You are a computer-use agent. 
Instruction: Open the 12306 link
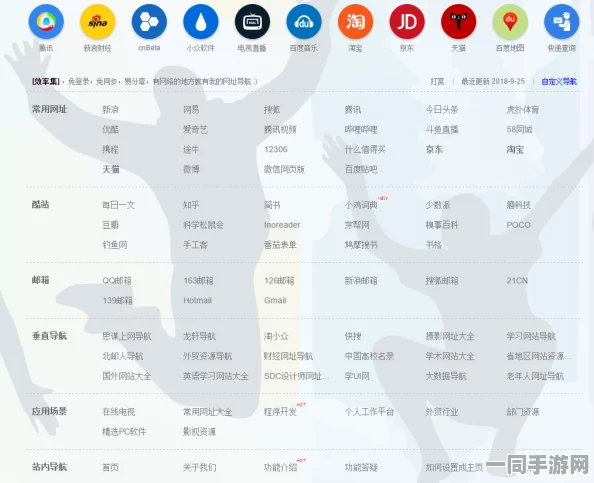point(276,149)
